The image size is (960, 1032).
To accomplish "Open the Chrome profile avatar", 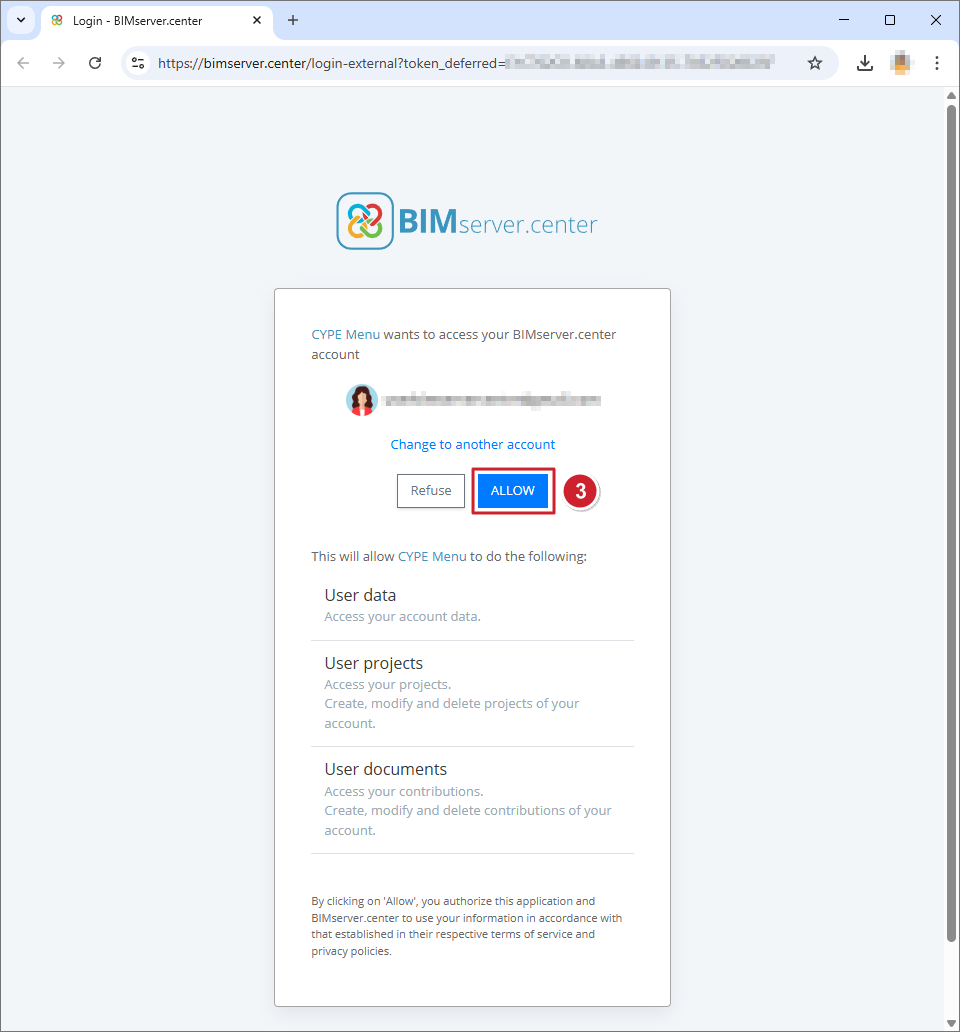I will pyautogui.click(x=901, y=63).
